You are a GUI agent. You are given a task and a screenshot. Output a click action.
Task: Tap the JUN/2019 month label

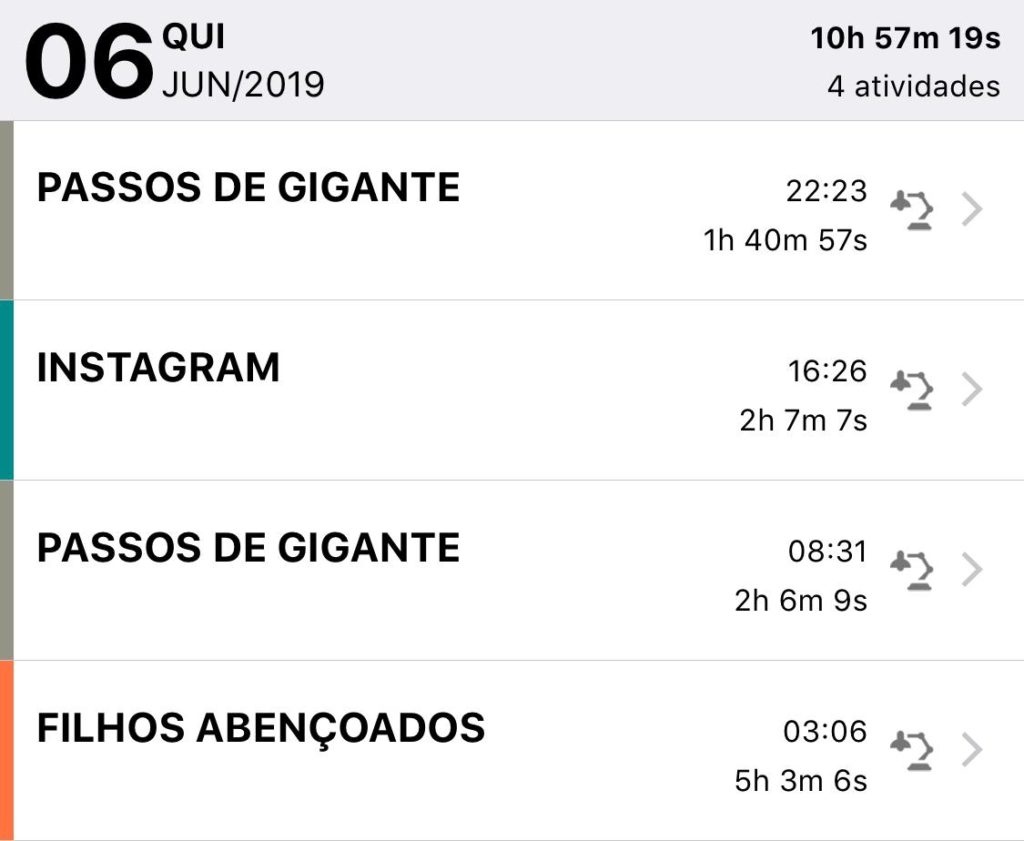(243, 85)
